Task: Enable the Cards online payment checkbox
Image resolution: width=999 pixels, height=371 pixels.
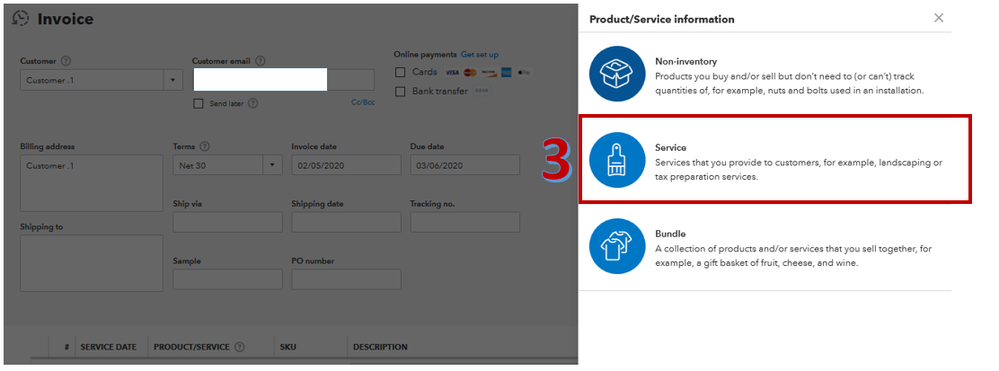Action: 400,72
